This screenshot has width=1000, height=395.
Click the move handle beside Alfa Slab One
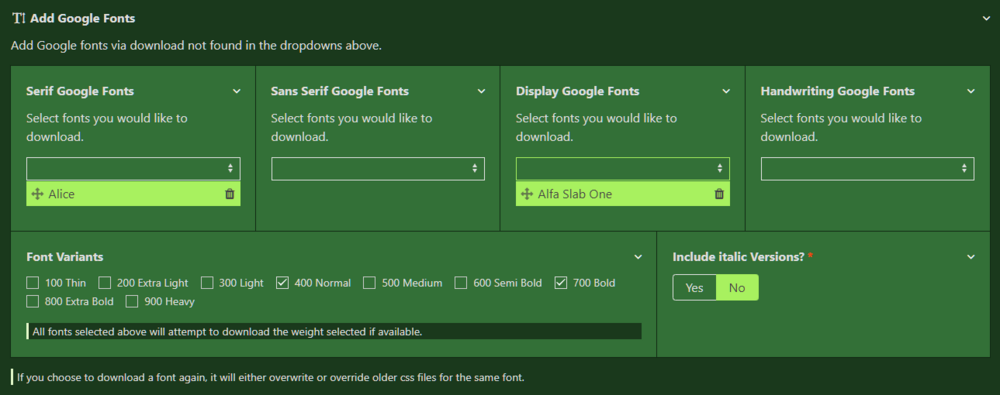pyautogui.click(x=526, y=194)
